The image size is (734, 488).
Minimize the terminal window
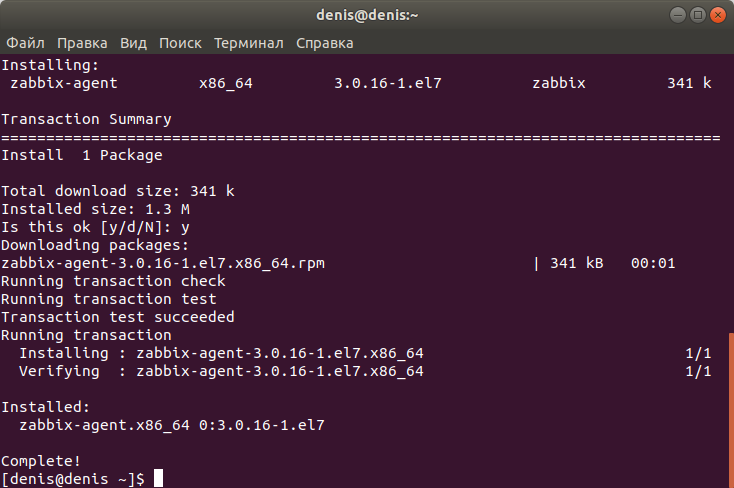[x=677, y=15]
